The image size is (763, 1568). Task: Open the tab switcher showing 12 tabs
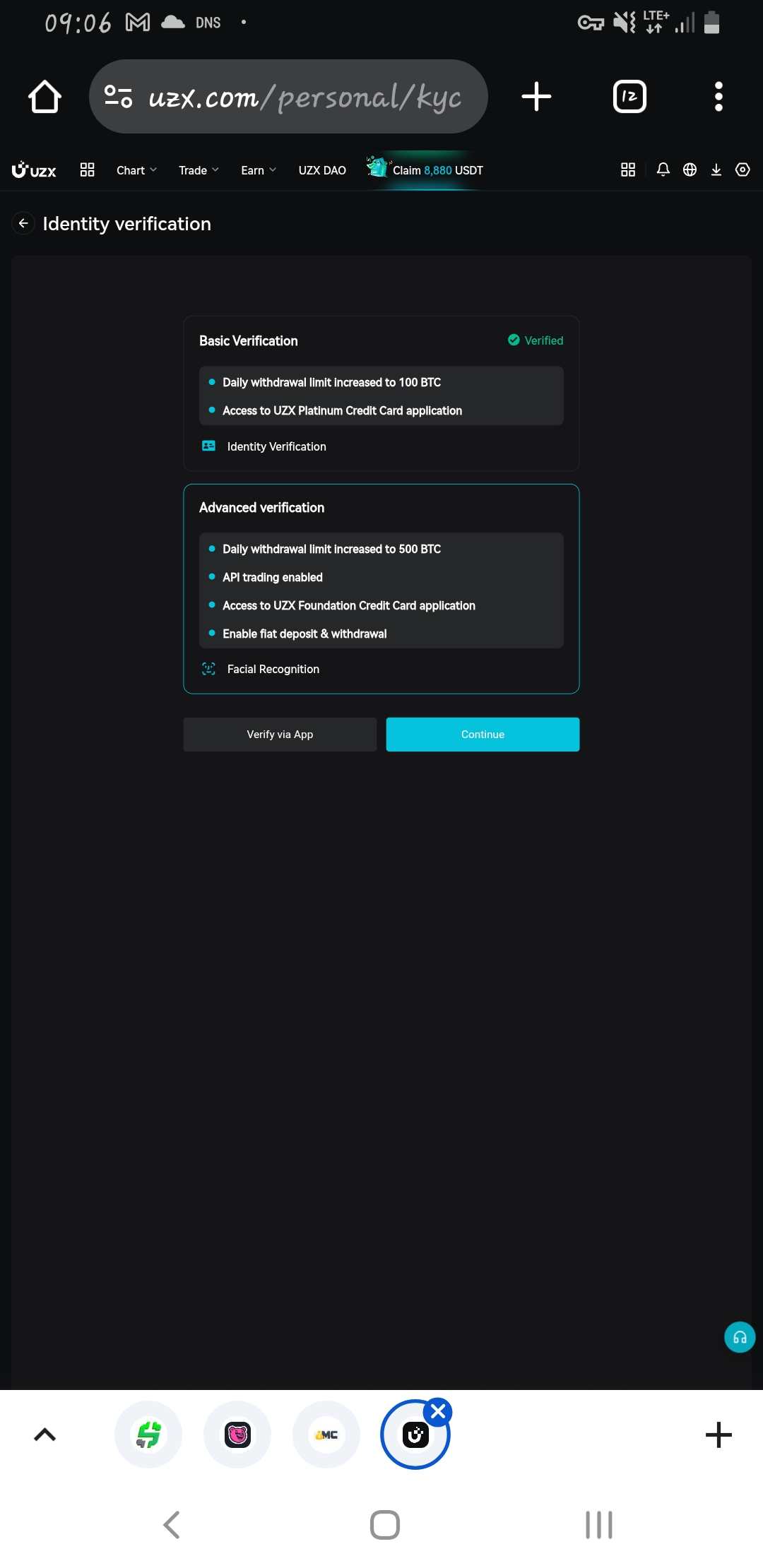(x=629, y=97)
